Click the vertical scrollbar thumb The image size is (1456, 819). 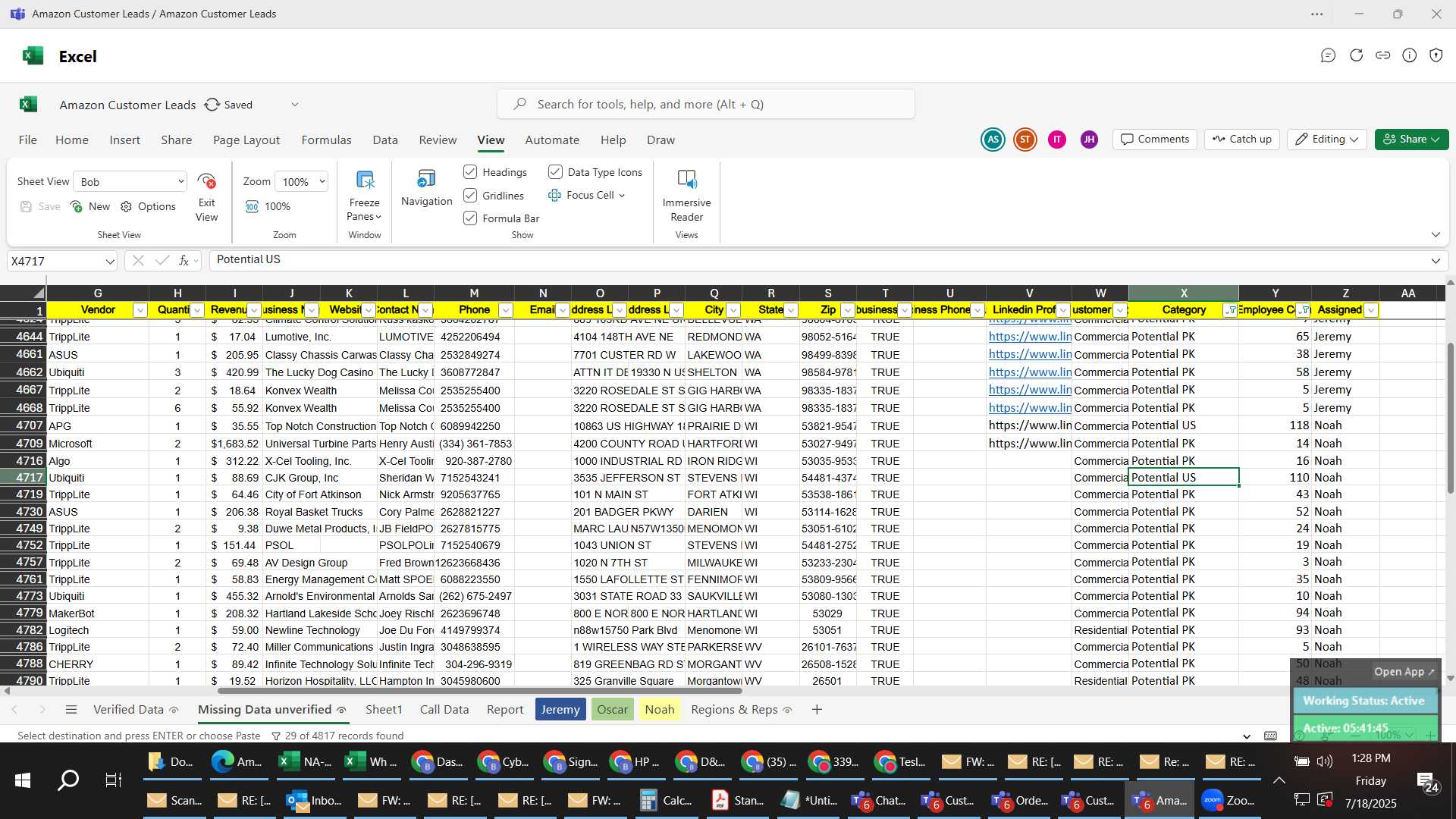tap(1450, 419)
